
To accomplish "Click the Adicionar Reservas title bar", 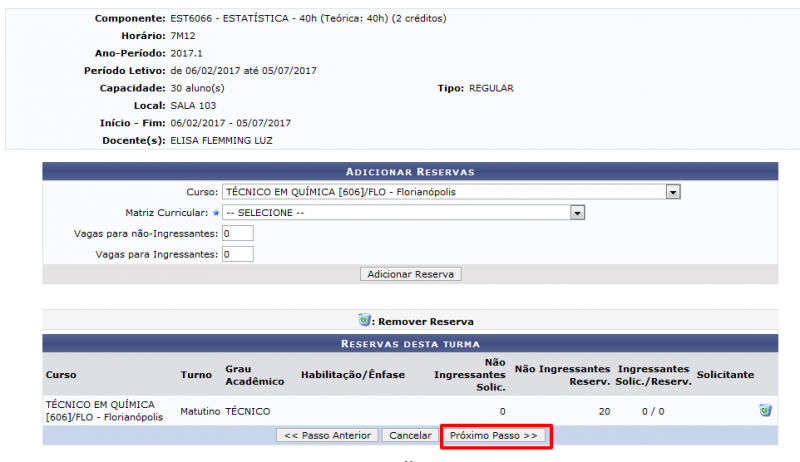I will (409, 172).
